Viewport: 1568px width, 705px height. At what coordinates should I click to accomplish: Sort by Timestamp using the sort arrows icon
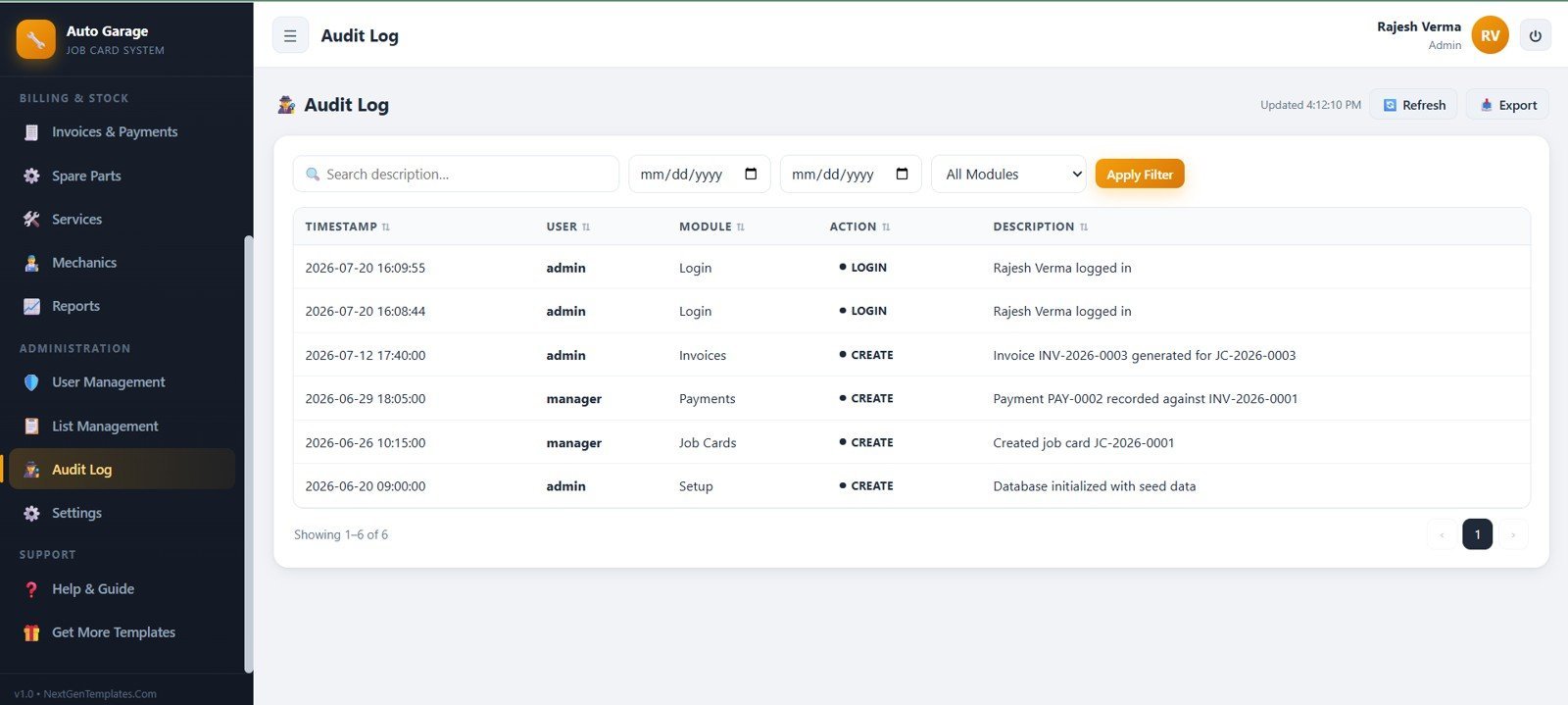[x=385, y=227]
